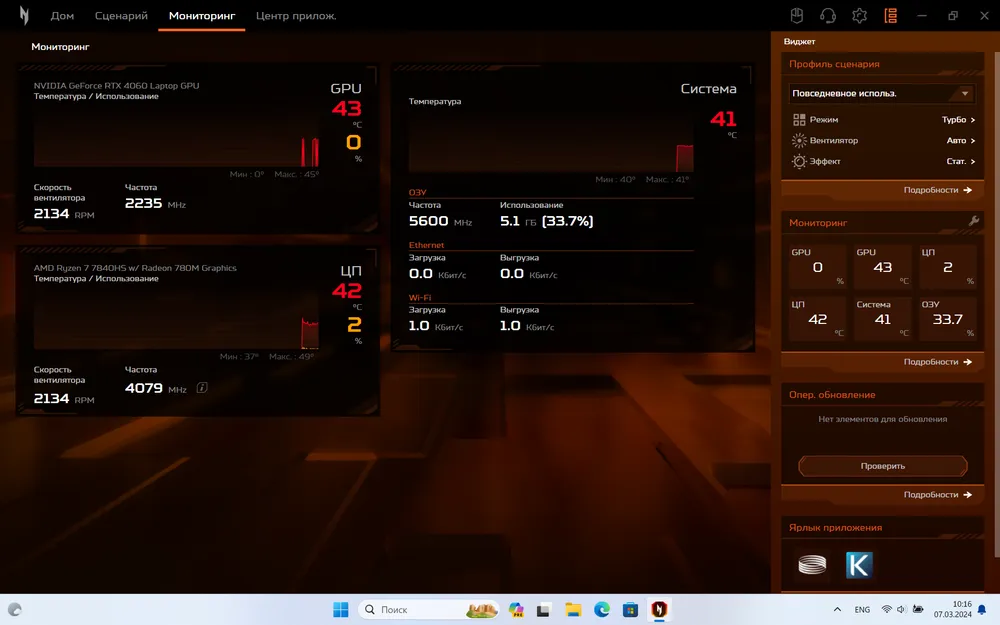Launch the coil-shaped app shortcut
Viewport: 1000px width, 625px height.
click(x=812, y=564)
